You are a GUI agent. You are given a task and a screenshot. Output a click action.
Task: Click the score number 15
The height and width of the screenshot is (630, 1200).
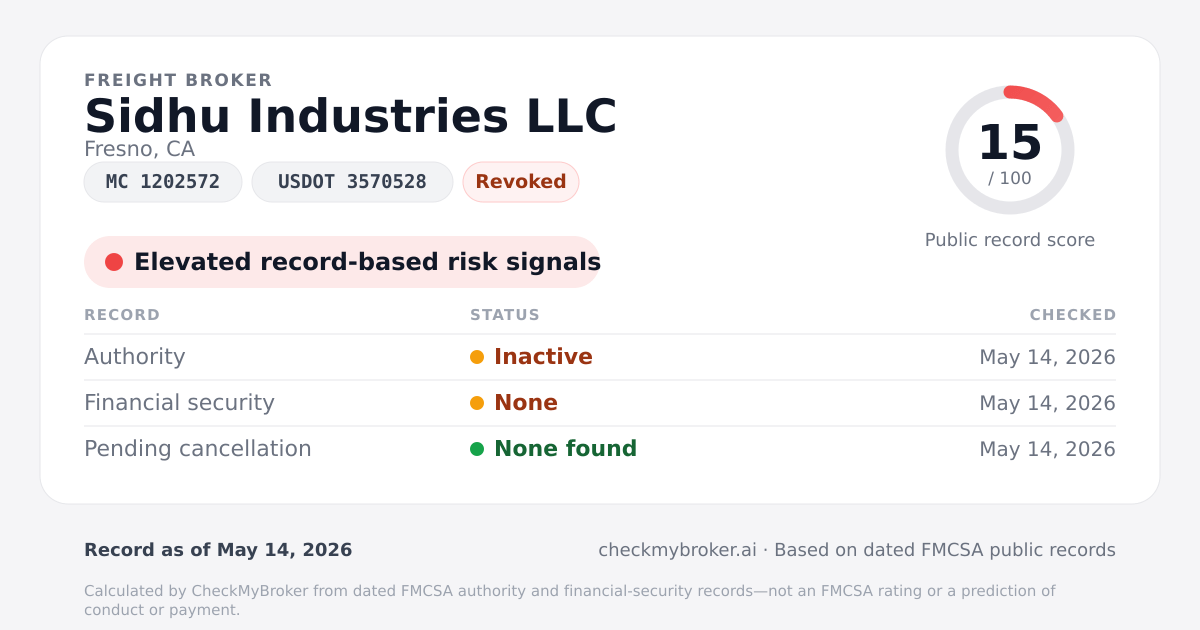coord(1010,143)
